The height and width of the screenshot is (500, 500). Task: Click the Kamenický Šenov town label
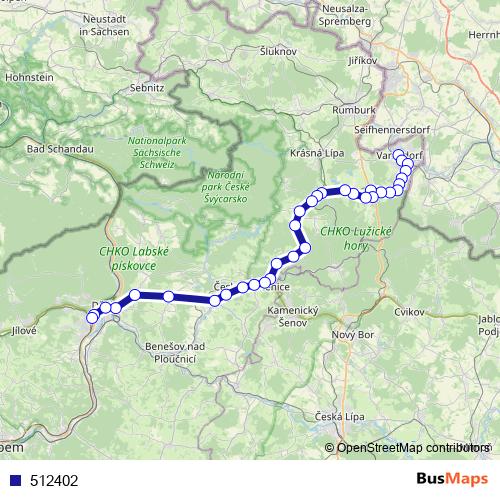click(x=293, y=316)
